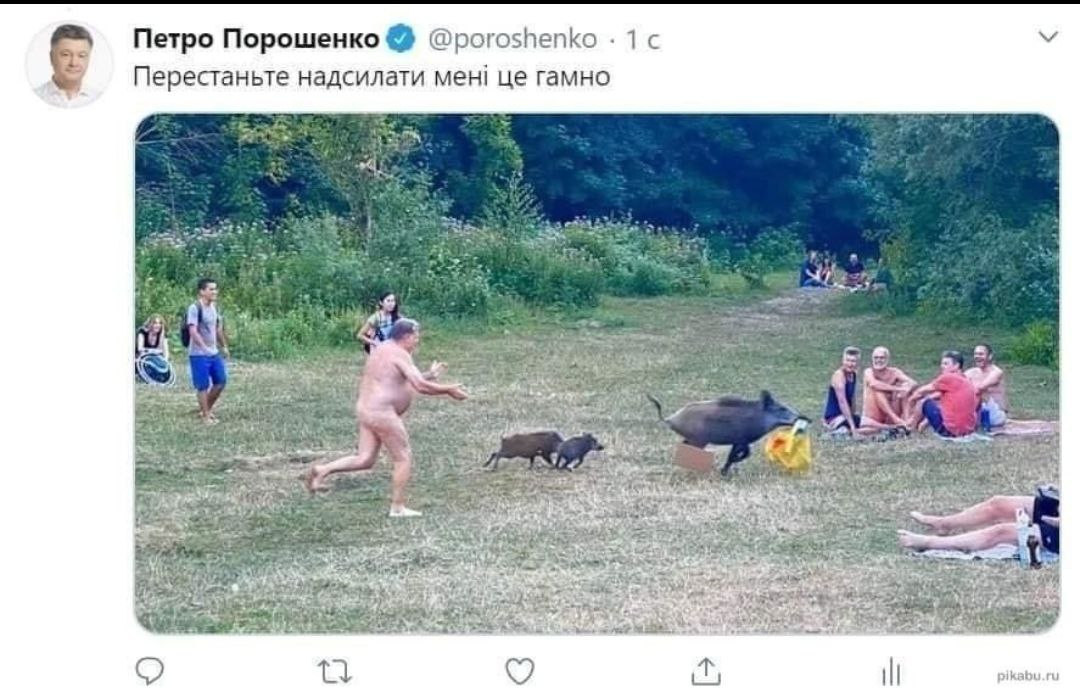Click the yellow bag the boar carries

pyautogui.click(x=789, y=448)
